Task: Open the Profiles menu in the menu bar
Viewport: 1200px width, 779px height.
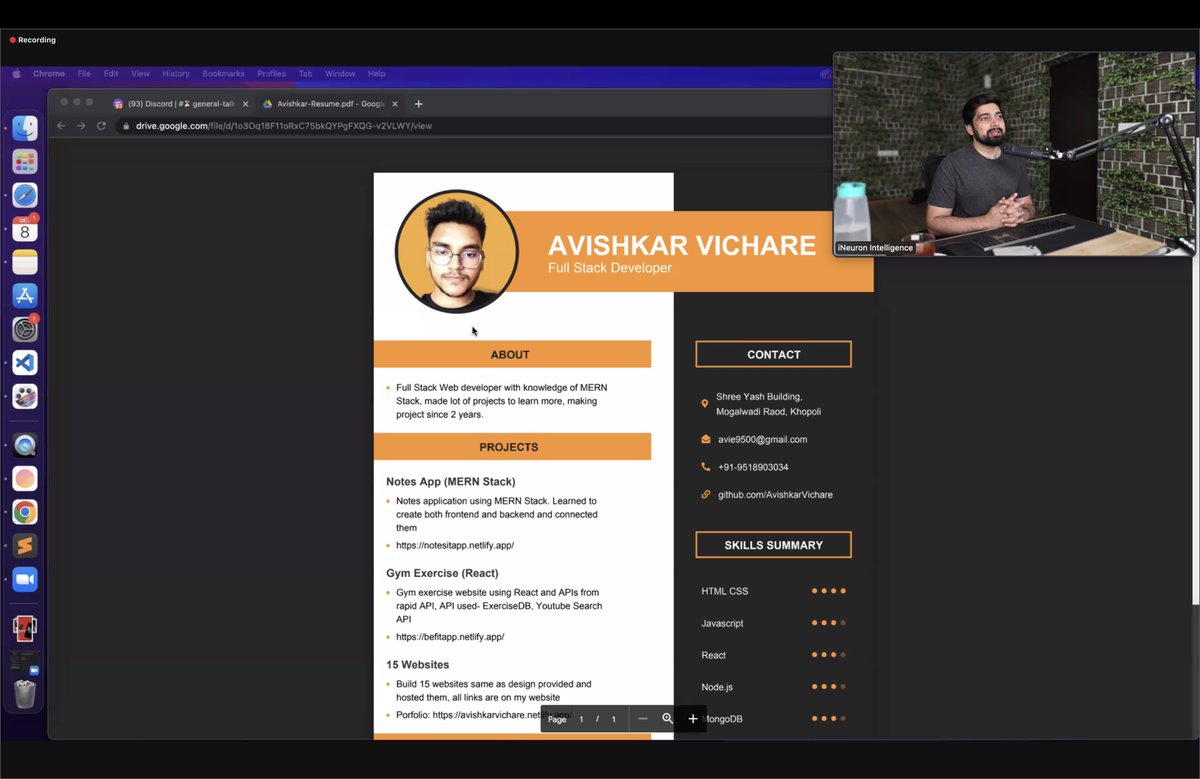Action: coord(271,73)
